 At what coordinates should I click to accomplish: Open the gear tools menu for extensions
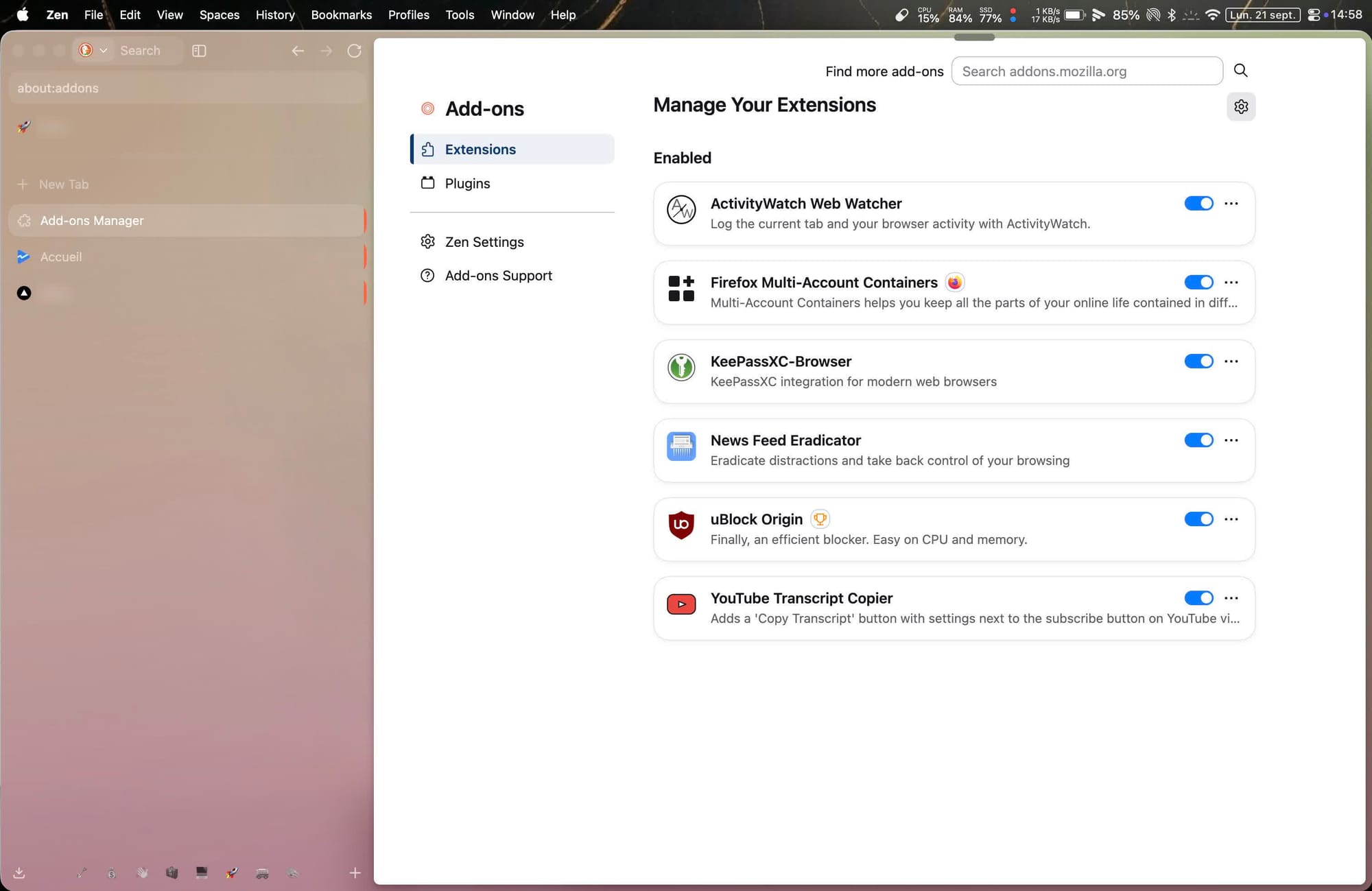[x=1241, y=106]
